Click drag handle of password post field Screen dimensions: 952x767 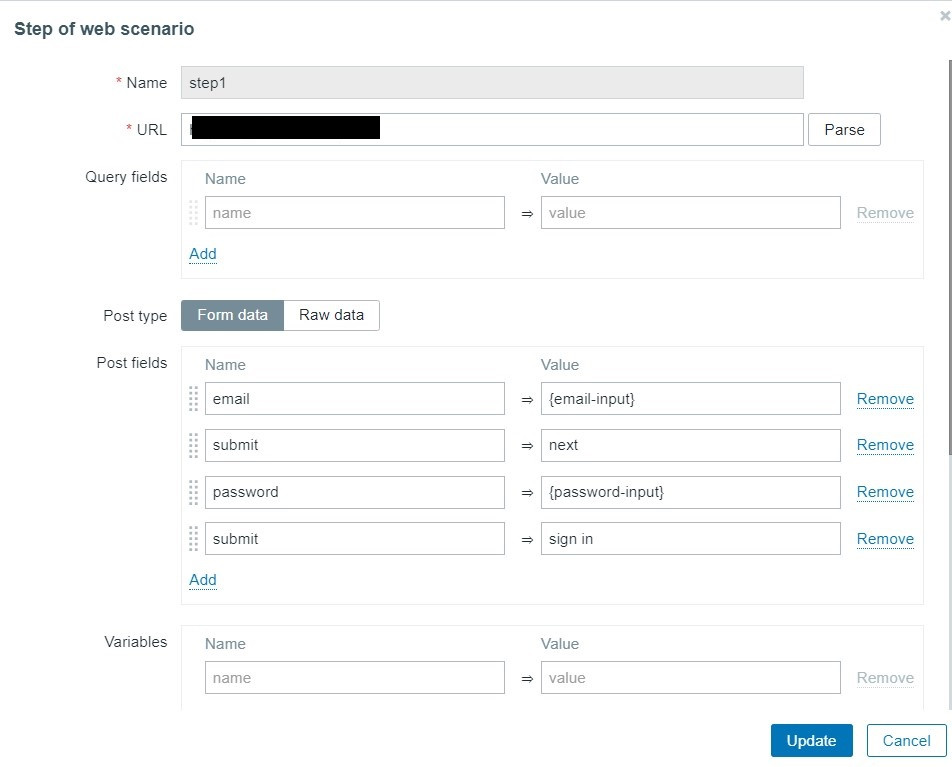tap(194, 492)
